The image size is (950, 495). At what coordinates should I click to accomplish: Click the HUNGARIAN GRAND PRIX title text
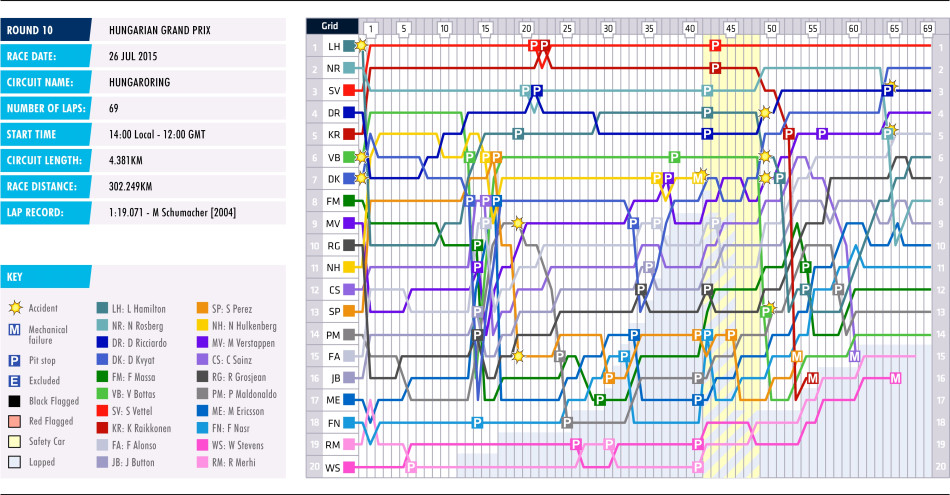click(160, 30)
